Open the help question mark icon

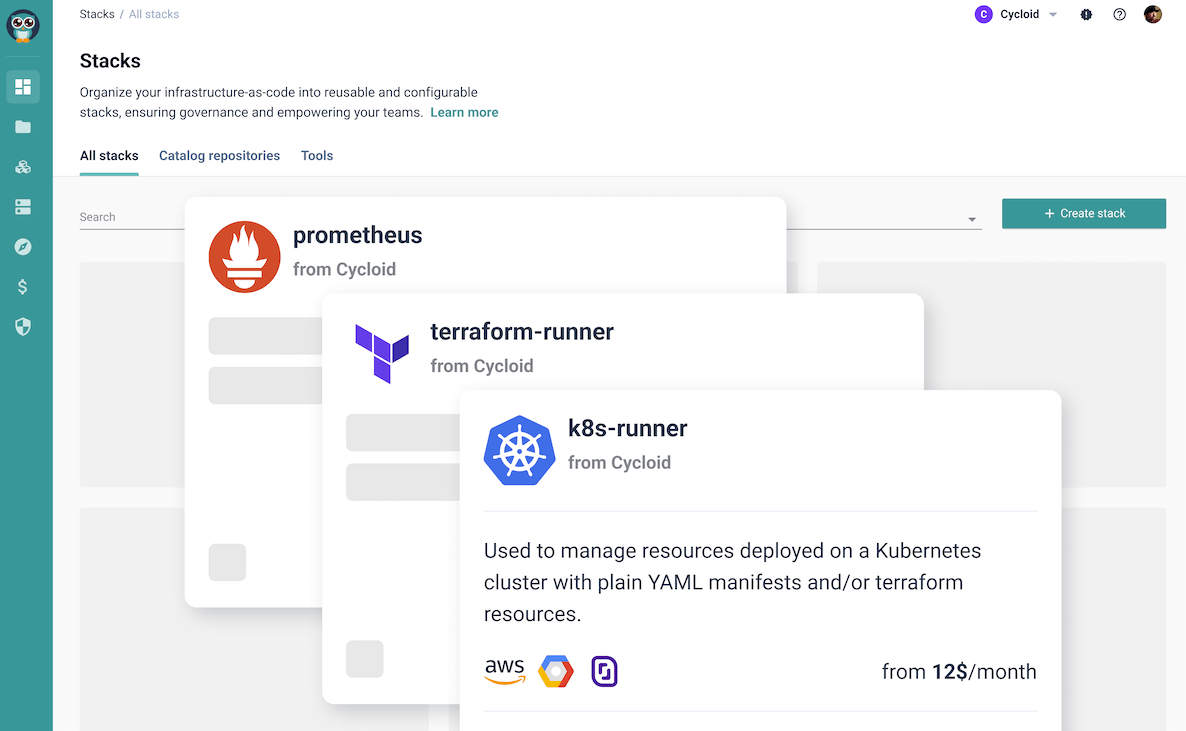pyautogui.click(x=1119, y=14)
